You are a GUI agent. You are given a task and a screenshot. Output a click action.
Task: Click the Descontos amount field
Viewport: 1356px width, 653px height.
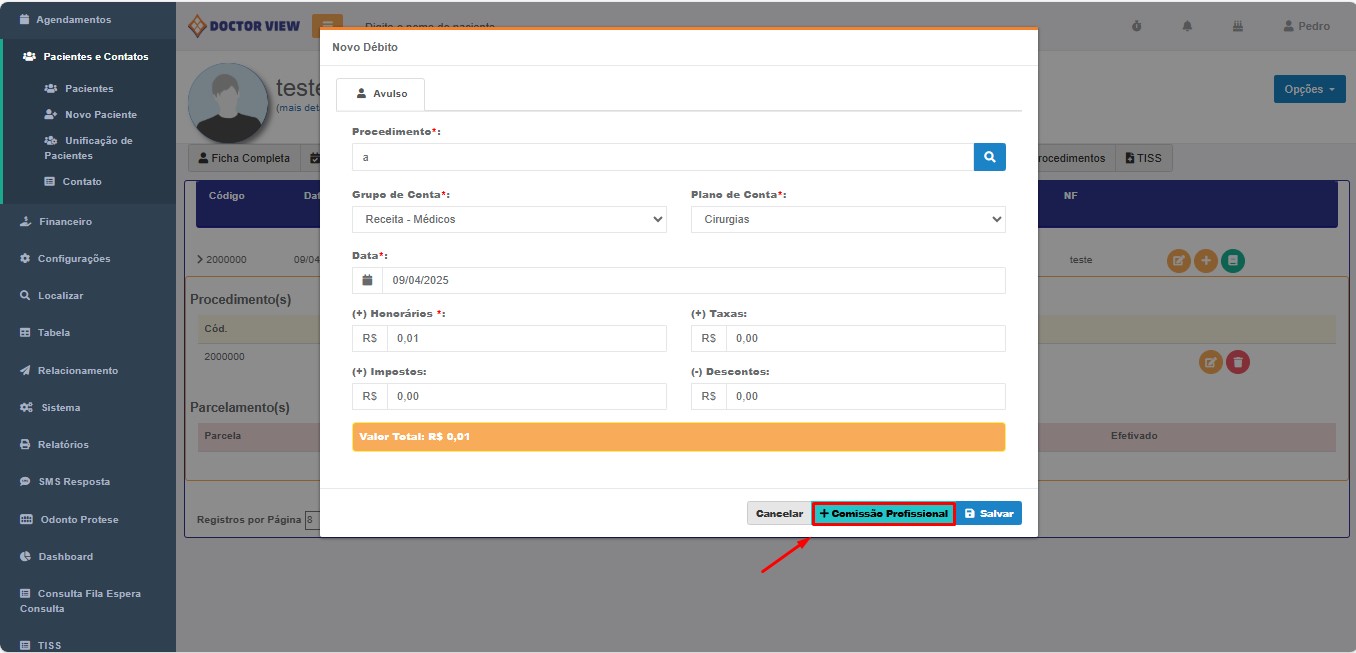(x=865, y=397)
